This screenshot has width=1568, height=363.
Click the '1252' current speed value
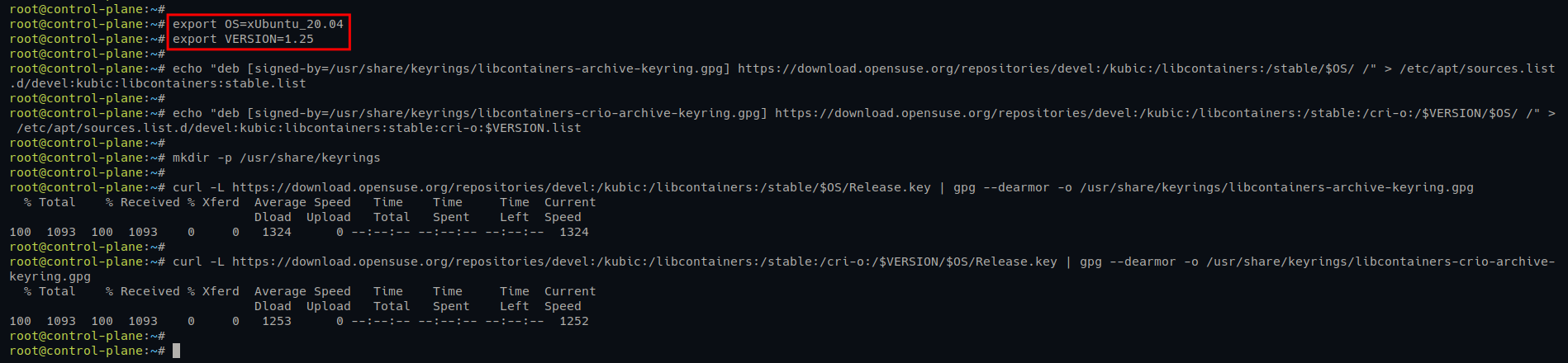coord(574,321)
